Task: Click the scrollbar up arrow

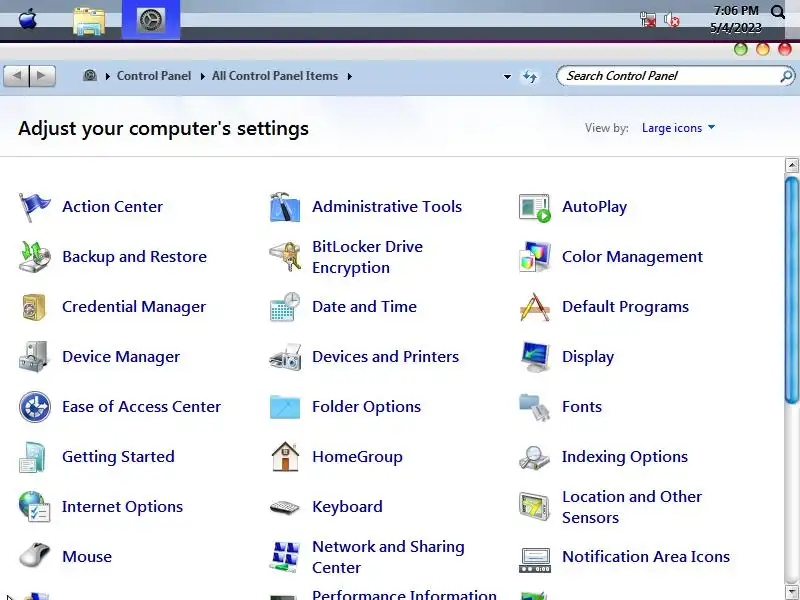Action: click(x=792, y=165)
